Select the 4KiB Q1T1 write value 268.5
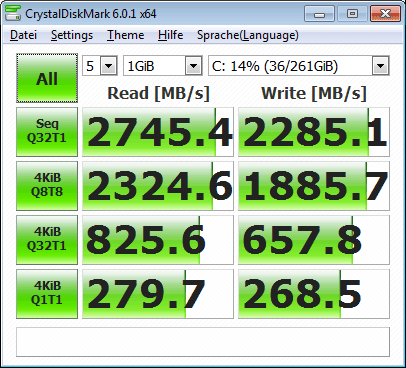This screenshot has height=368, width=406. click(314, 294)
